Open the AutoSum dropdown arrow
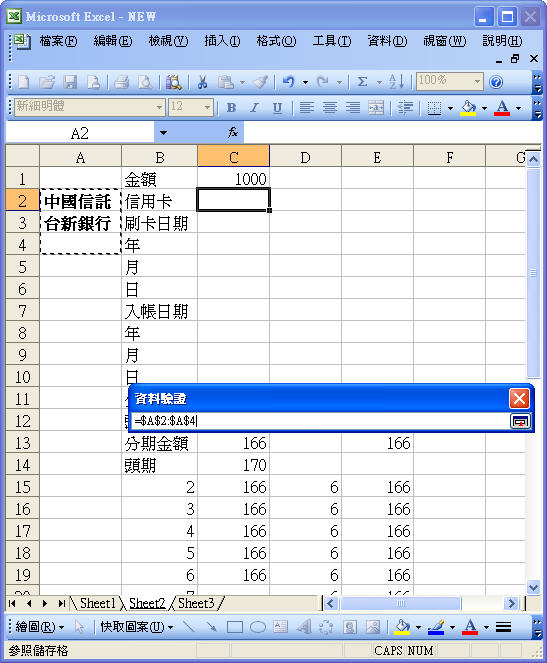The image size is (547, 663). (x=379, y=82)
